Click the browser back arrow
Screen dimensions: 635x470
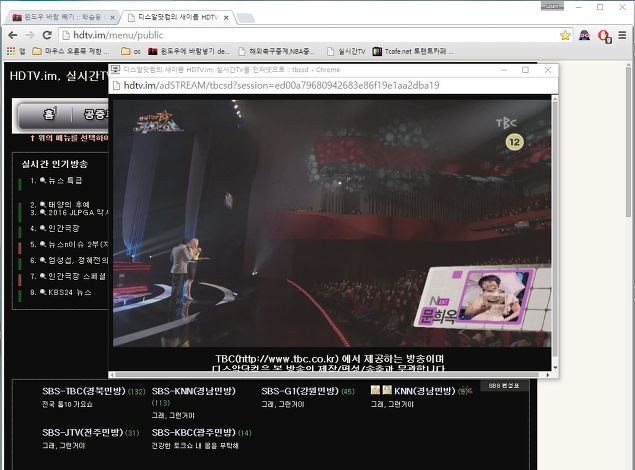pos(13,35)
